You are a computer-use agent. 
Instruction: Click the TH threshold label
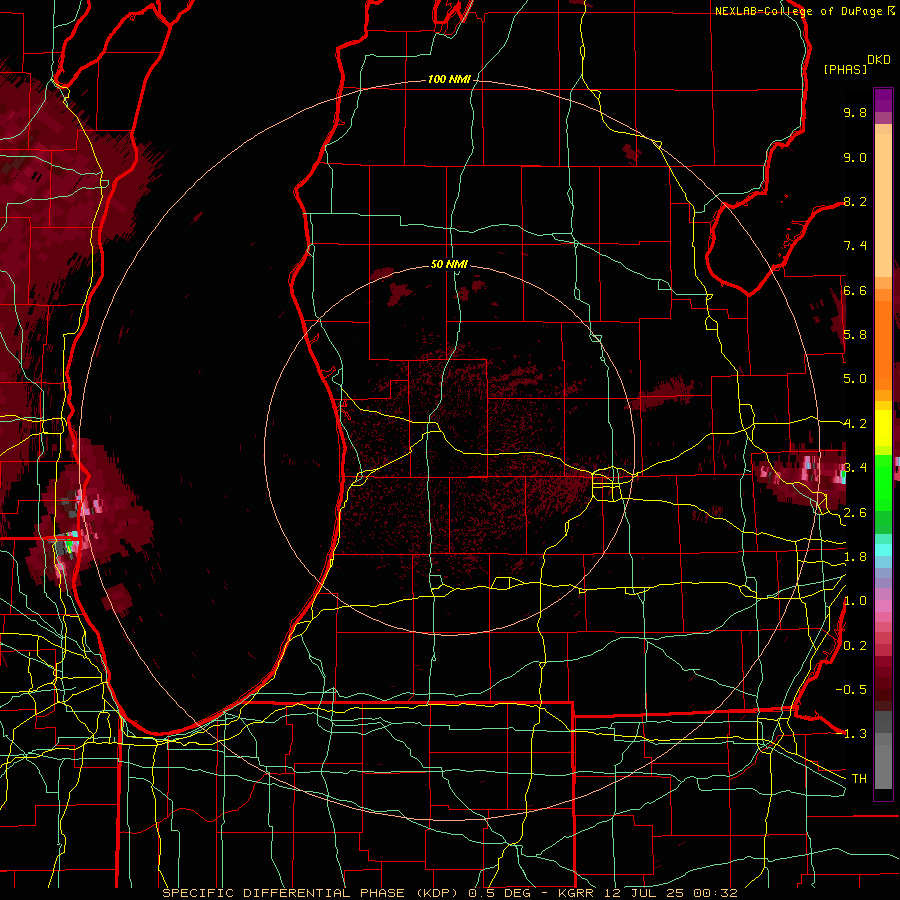[859, 779]
